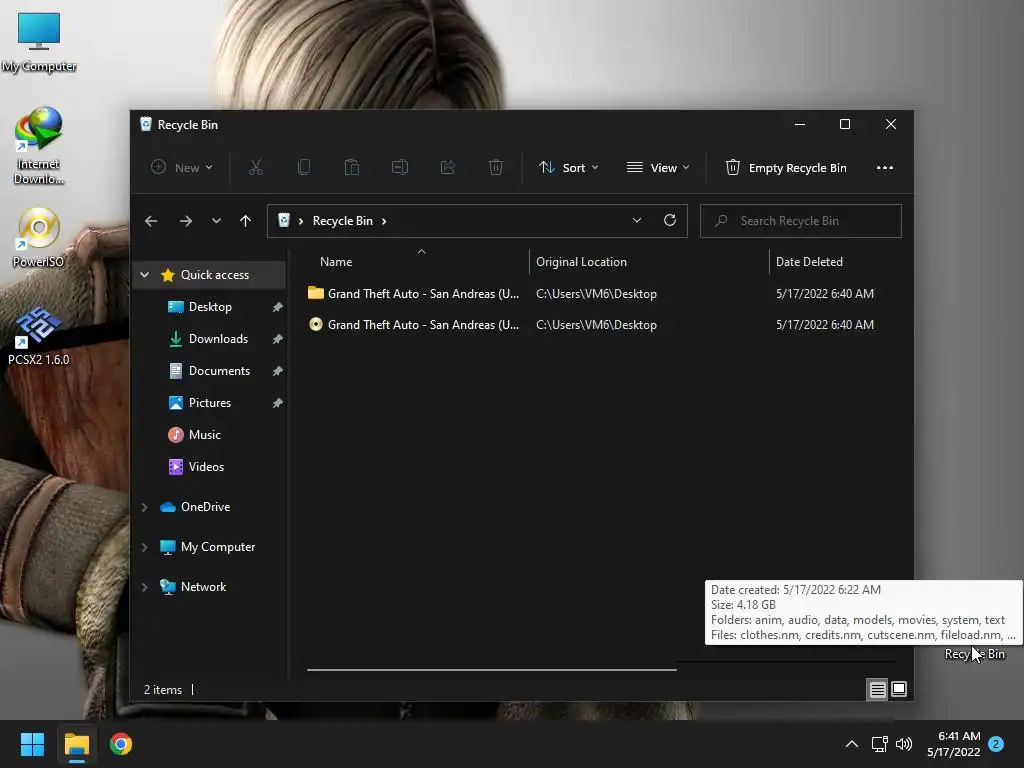Click the pin icon beside Downloads
Screen dimensions: 1024x768
click(278, 339)
